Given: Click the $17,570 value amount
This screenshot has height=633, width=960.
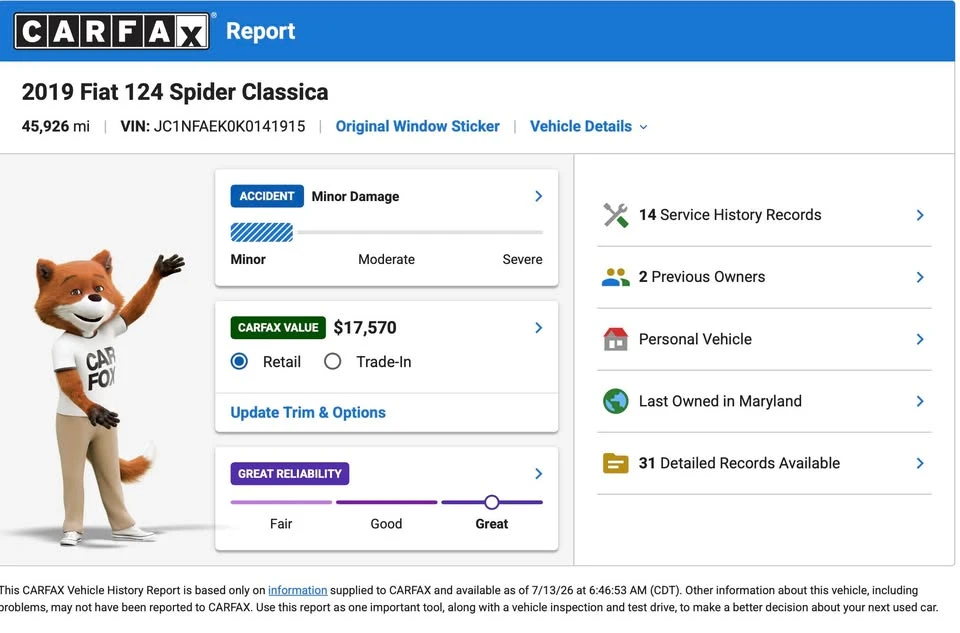Looking at the screenshot, I should coord(365,328).
